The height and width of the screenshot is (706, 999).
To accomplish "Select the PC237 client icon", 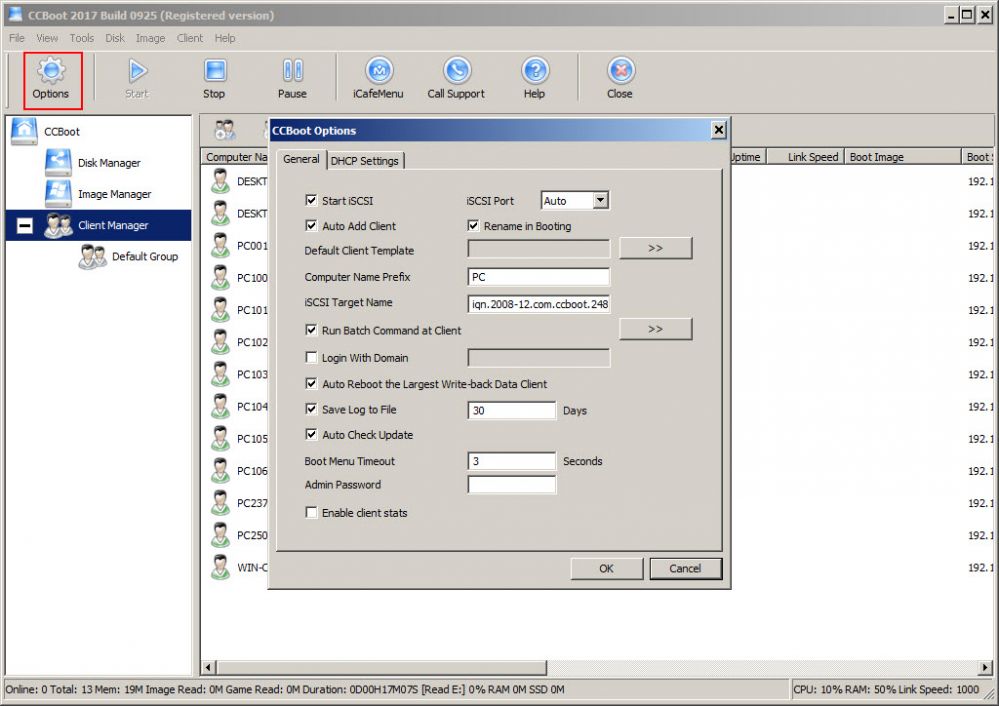I will click(x=220, y=503).
